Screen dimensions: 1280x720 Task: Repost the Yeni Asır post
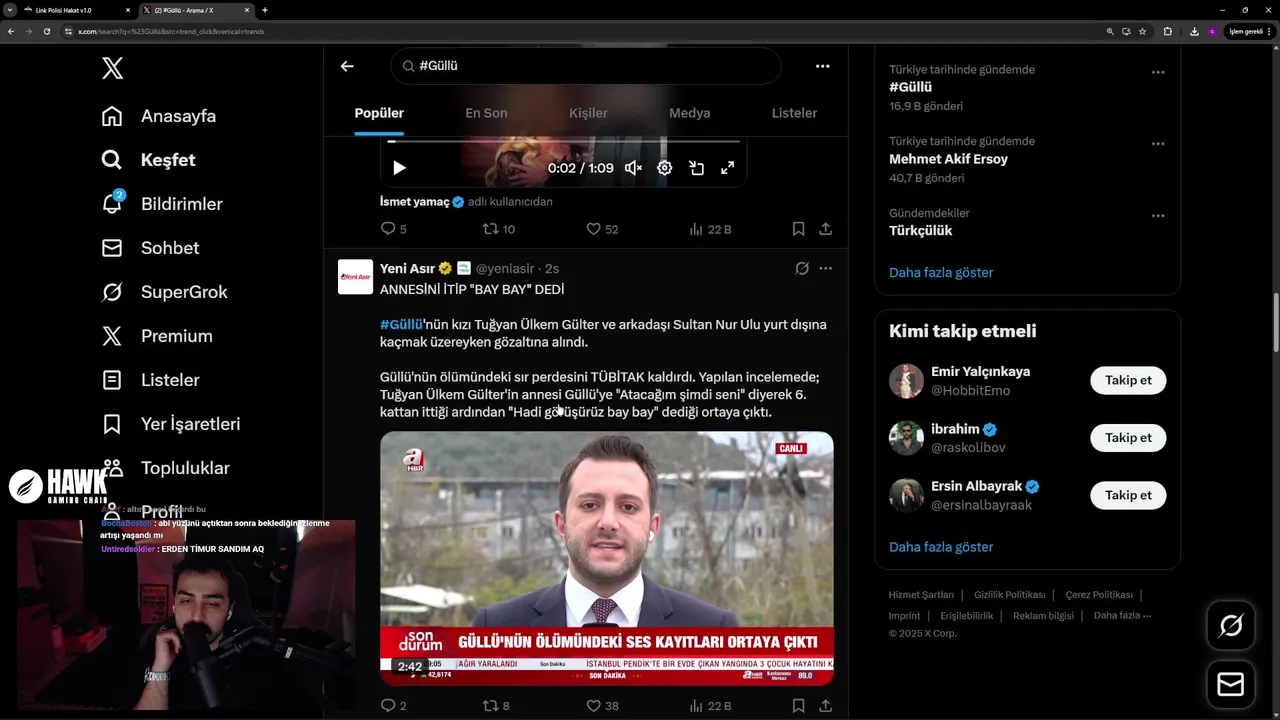click(x=496, y=705)
